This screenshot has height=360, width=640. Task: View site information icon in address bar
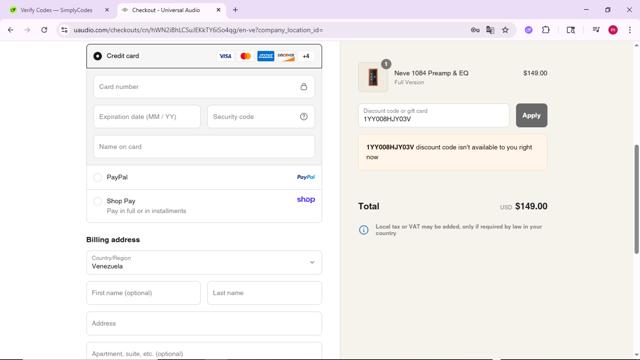pos(64,30)
